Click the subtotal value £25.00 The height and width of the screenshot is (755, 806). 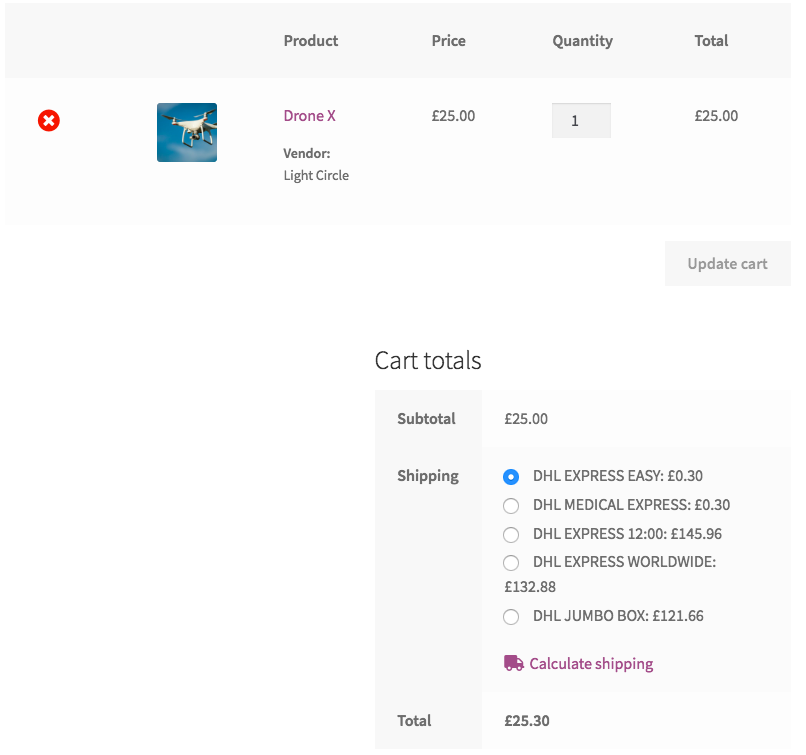[x=526, y=419]
